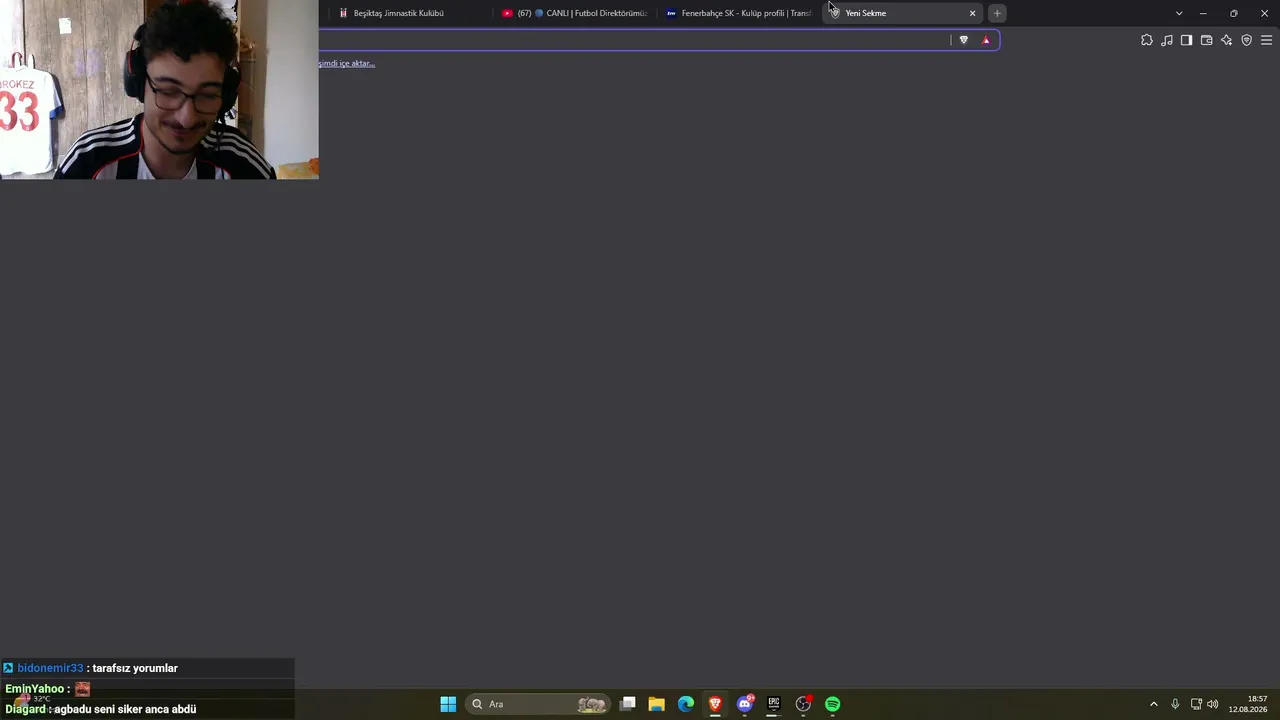This screenshot has width=1280, height=720.
Task: Click the 'şimdi içe aktar...' import link
Action: (347, 63)
